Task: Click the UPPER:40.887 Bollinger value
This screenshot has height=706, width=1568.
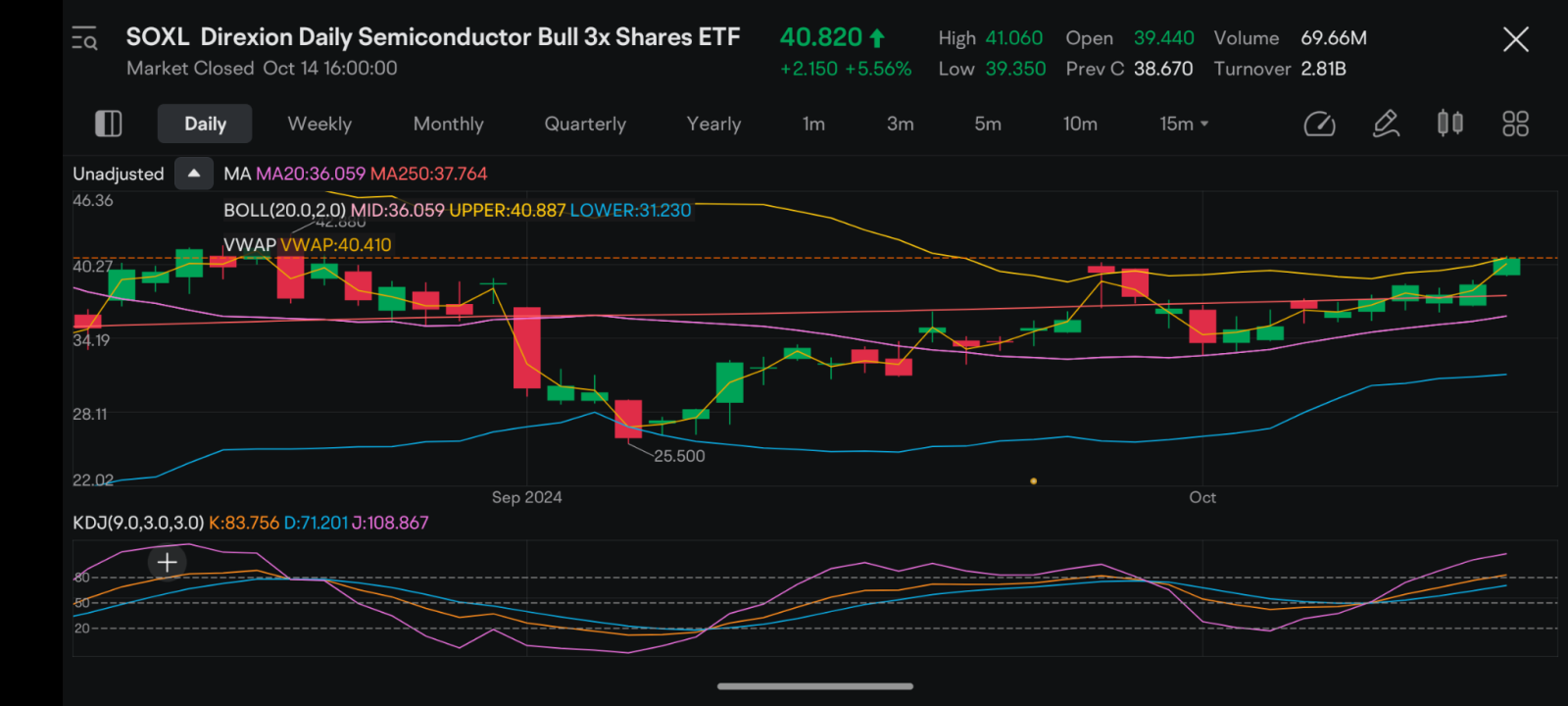Action: click(507, 210)
